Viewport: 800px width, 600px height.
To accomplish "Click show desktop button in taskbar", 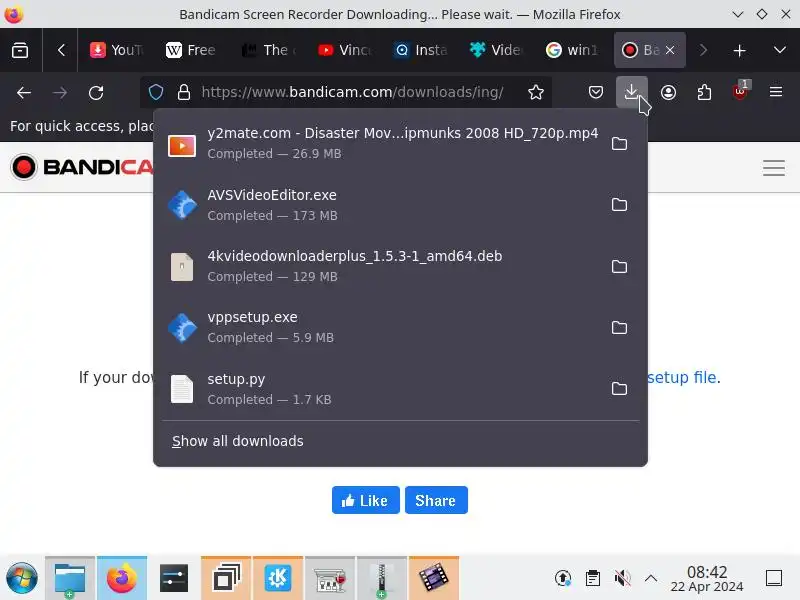I will click(x=774, y=578).
